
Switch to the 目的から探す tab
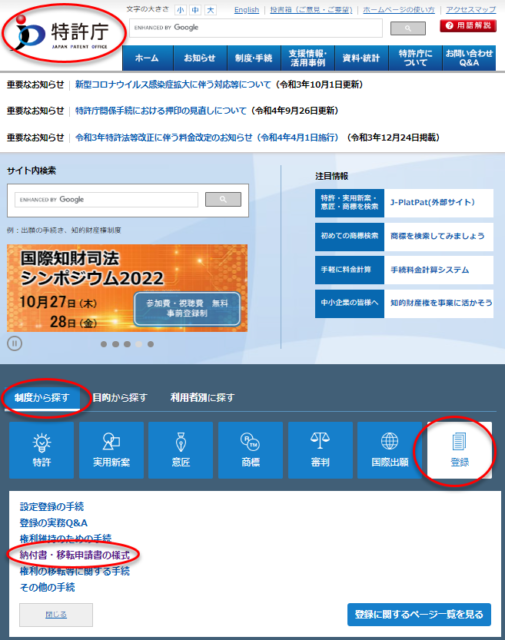point(120,398)
